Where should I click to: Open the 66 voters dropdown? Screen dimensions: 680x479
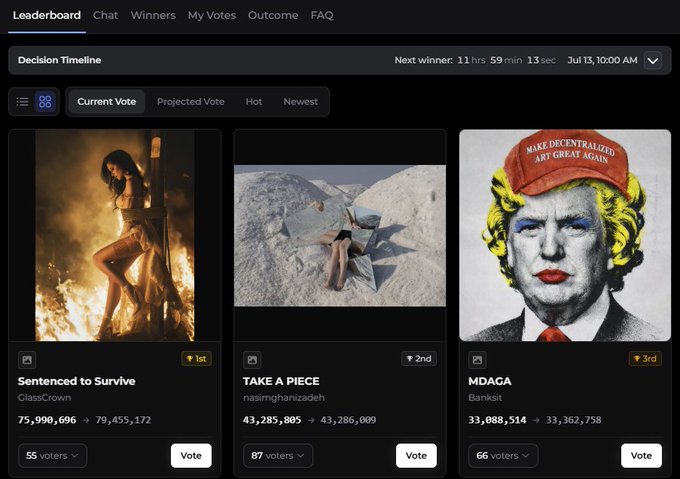[503, 456]
